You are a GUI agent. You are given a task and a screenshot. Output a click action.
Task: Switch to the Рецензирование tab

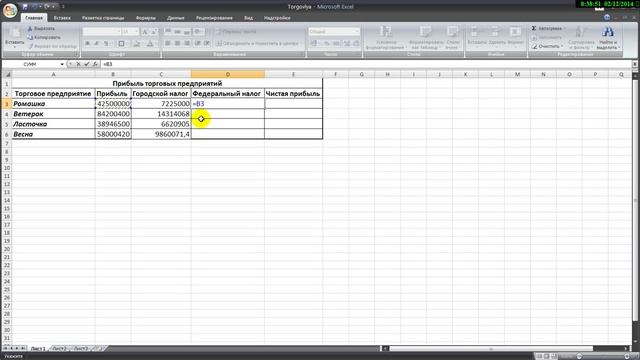point(214,18)
